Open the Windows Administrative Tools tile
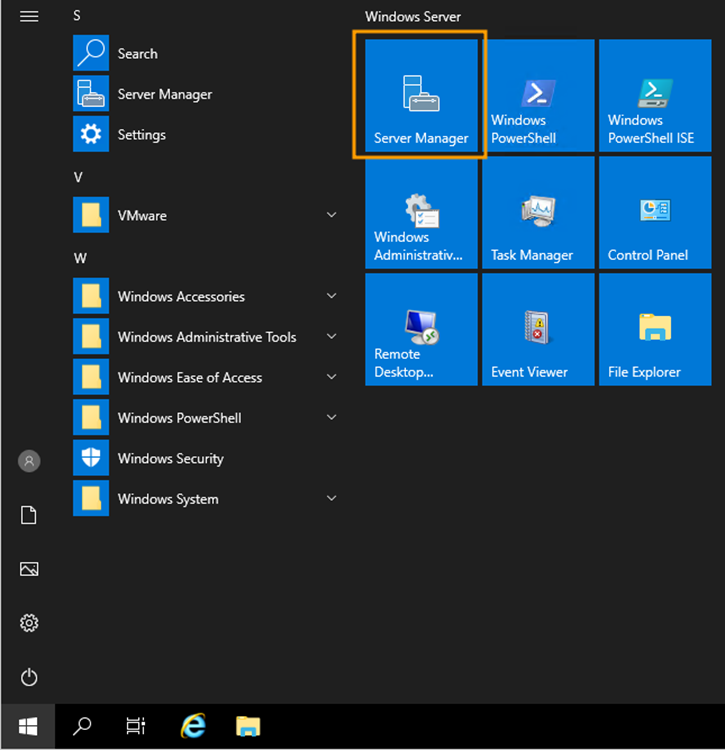This screenshot has width=725, height=750. (x=421, y=213)
